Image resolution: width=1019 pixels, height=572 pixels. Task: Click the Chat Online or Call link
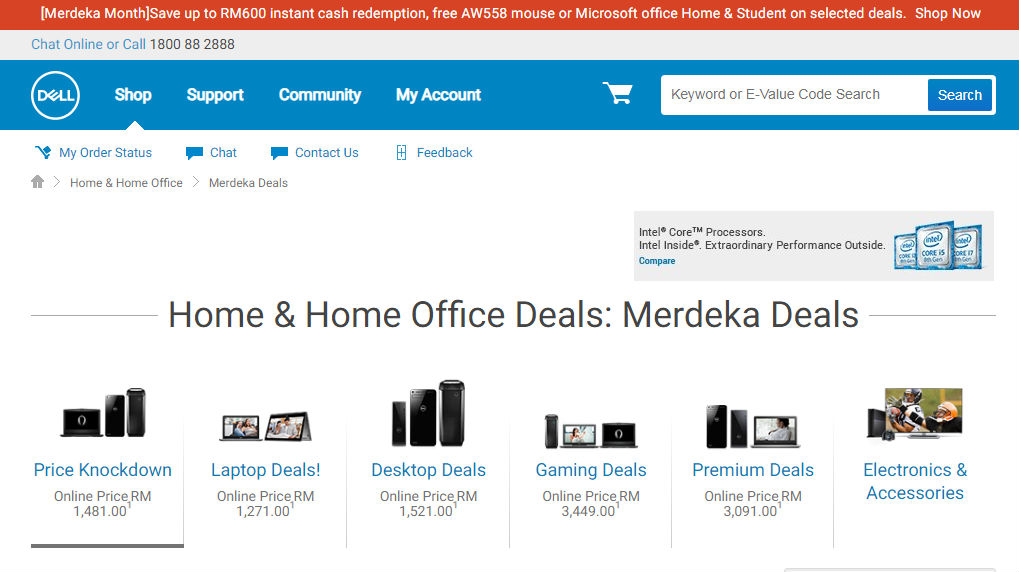pos(88,44)
